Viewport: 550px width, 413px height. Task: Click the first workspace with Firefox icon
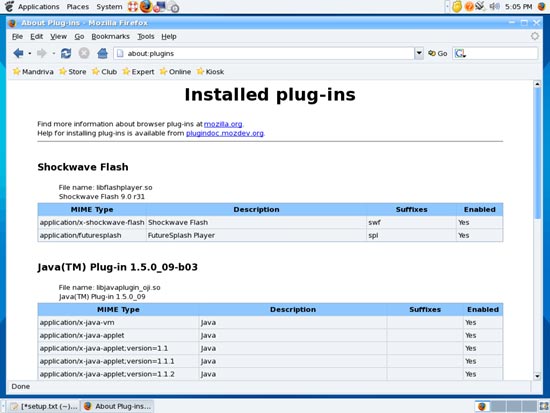(x=482, y=406)
